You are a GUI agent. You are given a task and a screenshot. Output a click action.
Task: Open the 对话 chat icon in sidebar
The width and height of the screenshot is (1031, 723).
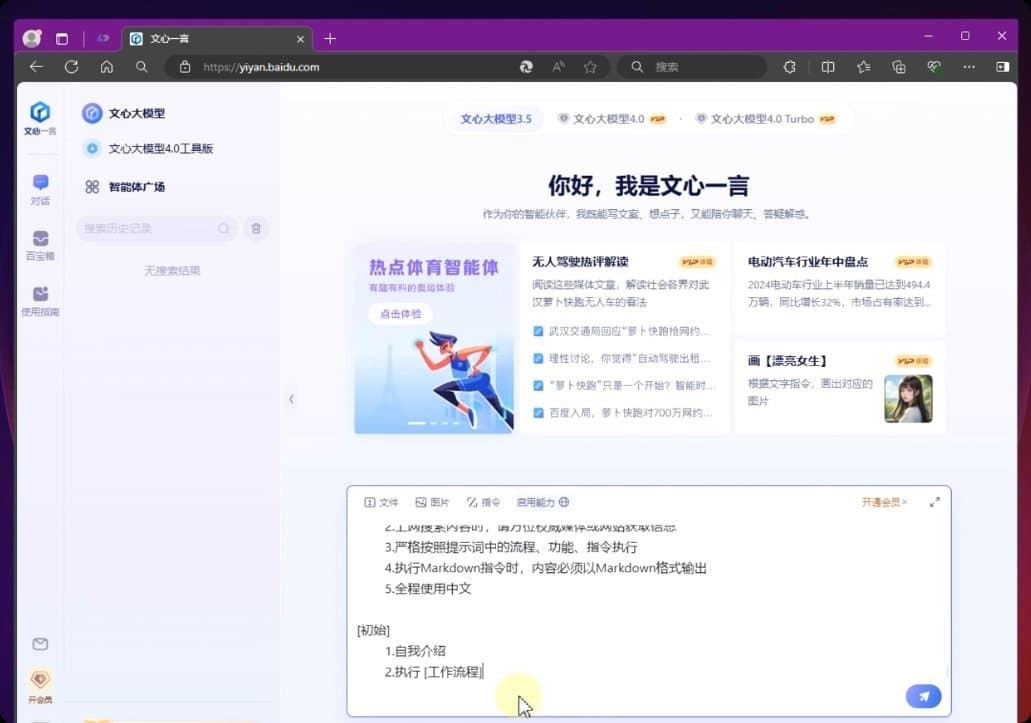click(40, 190)
